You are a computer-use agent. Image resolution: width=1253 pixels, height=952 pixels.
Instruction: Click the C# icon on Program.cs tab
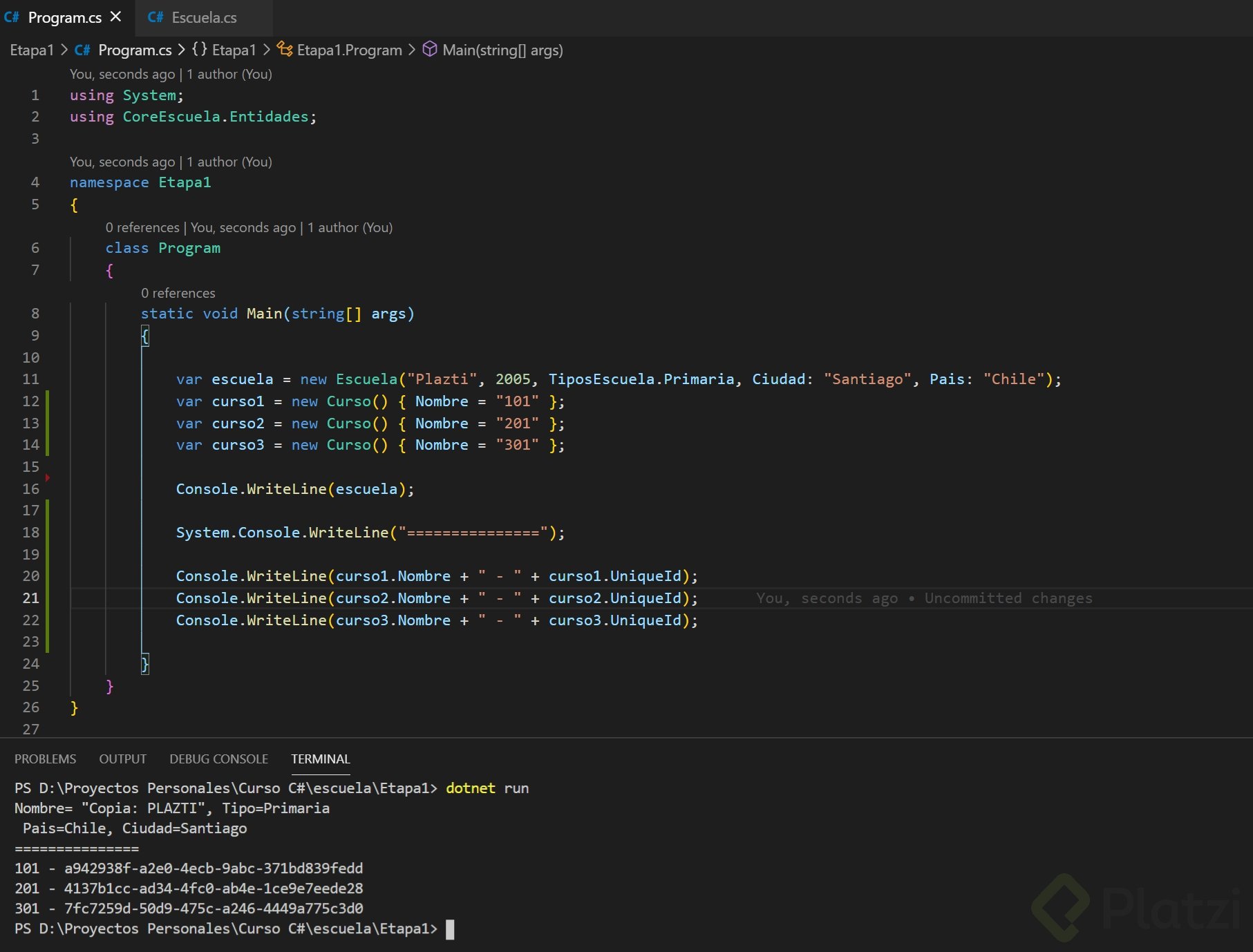click(x=12, y=17)
